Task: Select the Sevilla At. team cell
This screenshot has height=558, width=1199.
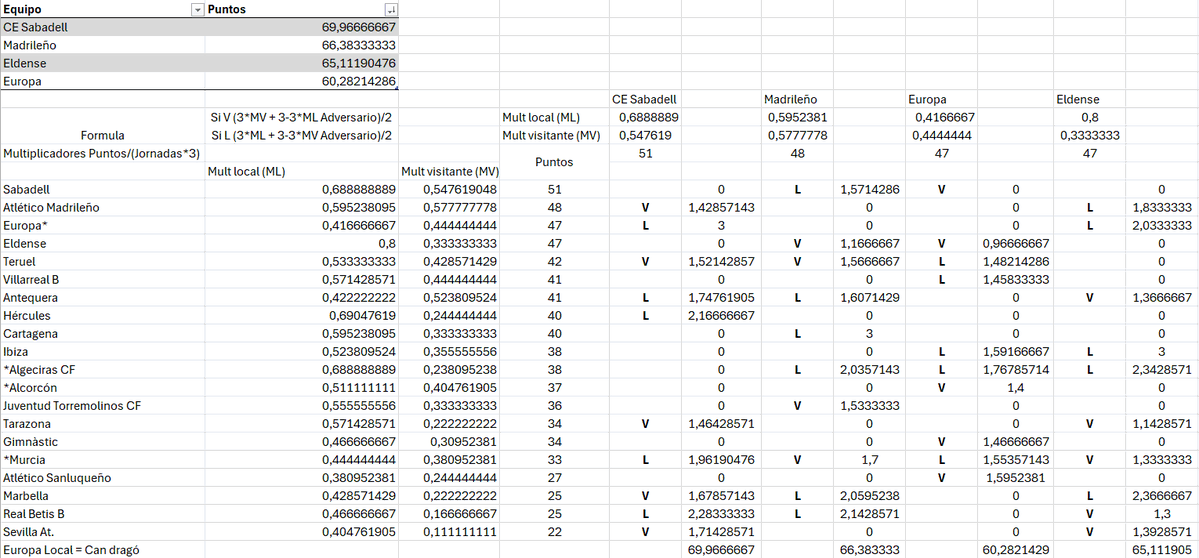Action: point(102,532)
